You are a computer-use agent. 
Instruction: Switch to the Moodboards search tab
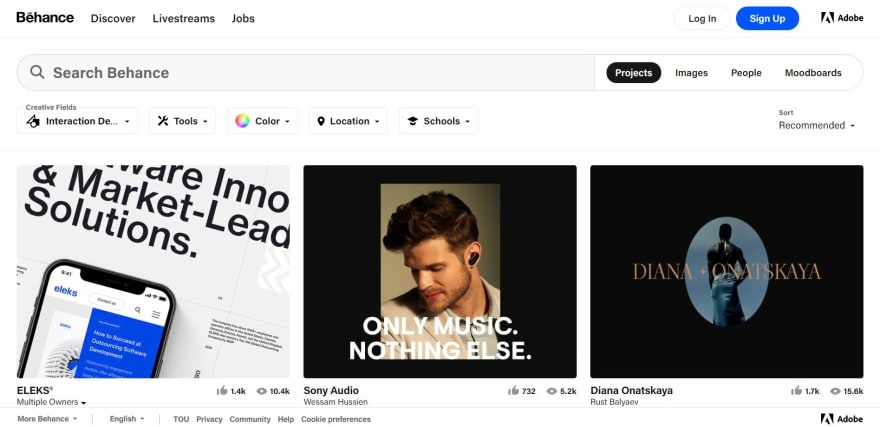pos(813,72)
